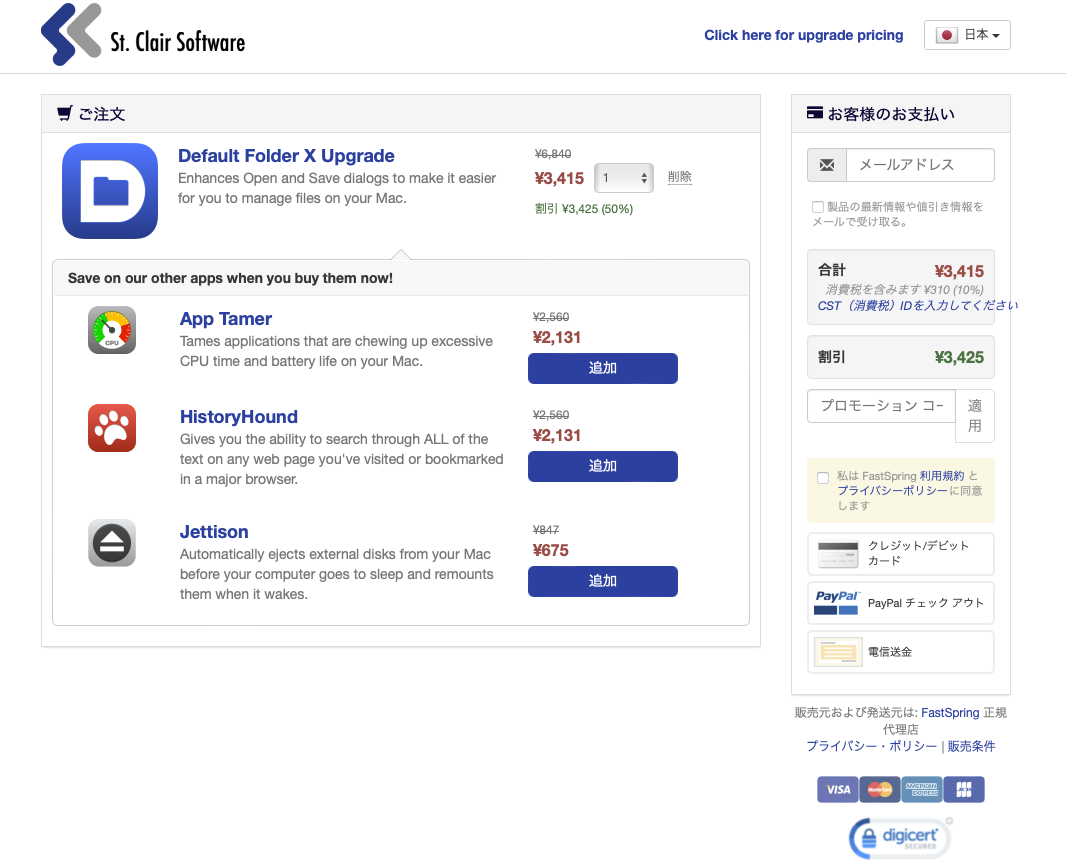Open the Jettison title link
The width and height of the screenshot is (1066, 868).
[x=214, y=532]
